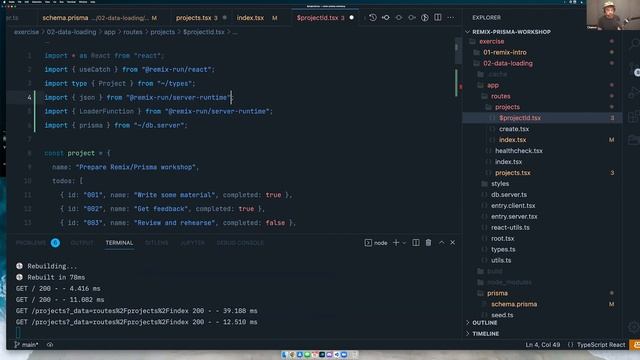Open the JUPYTER panel tab

point(192,243)
